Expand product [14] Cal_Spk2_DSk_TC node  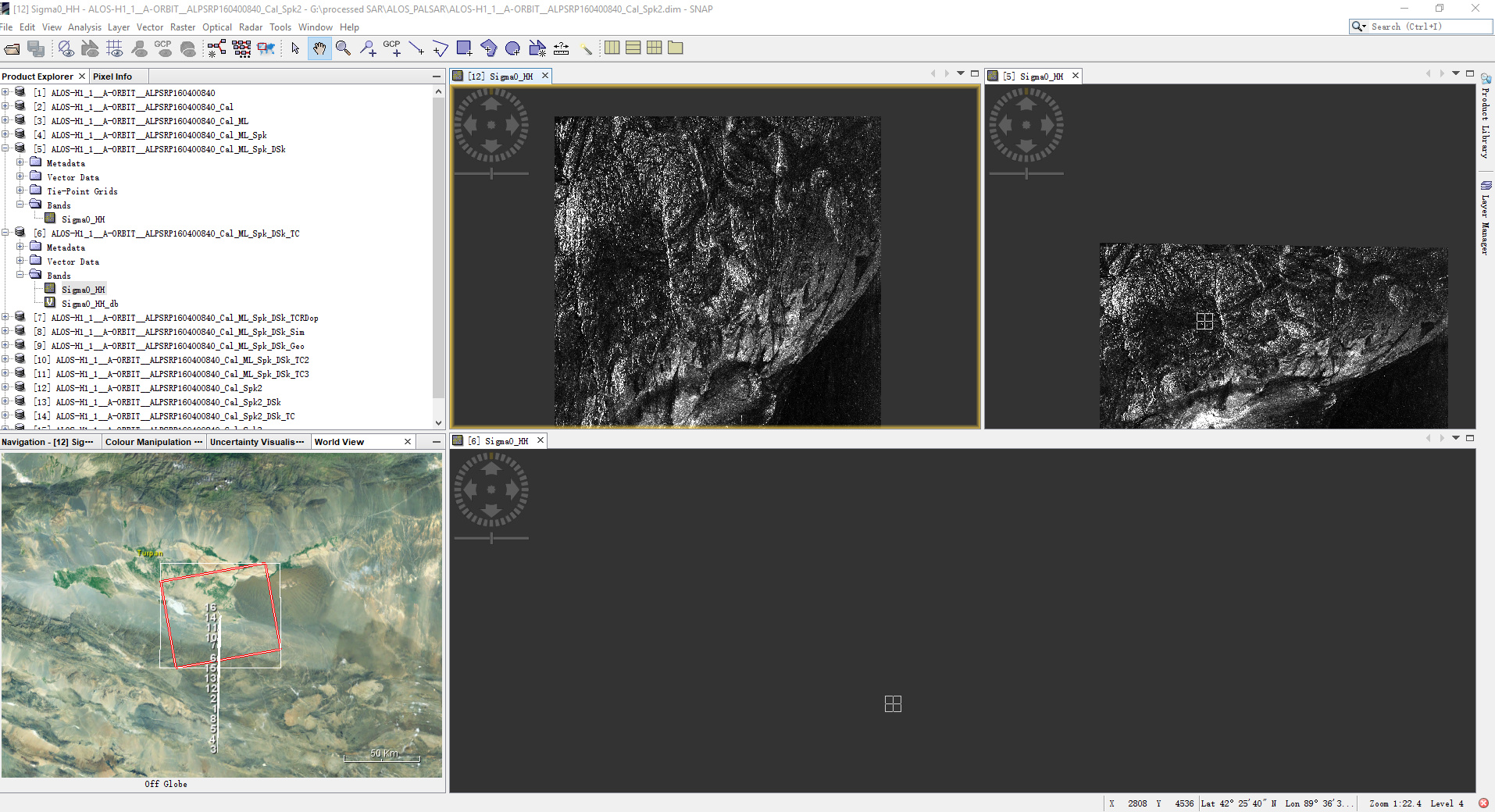click(5, 415)
